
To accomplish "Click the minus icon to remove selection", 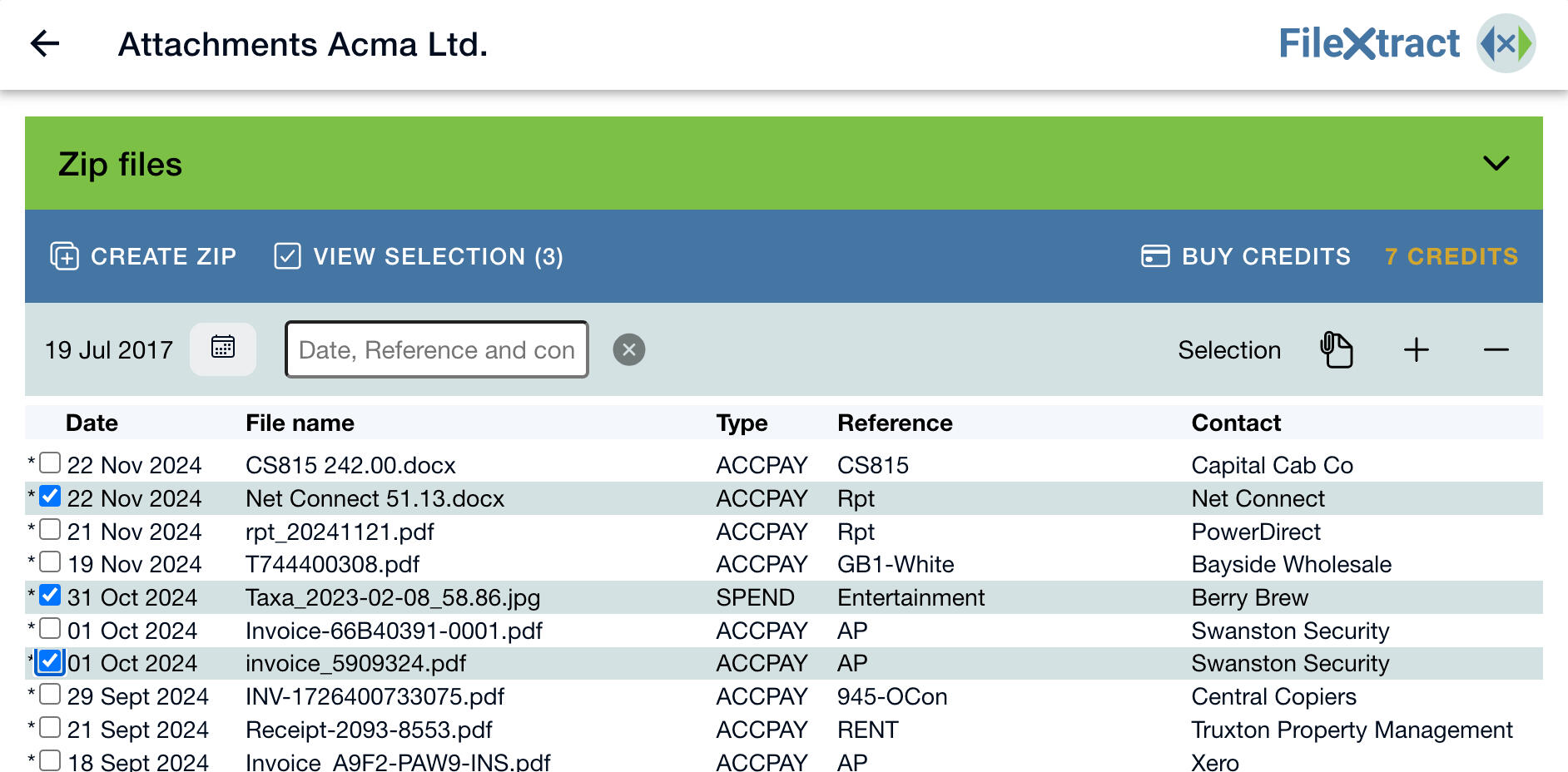I will tap(1496, 350).
